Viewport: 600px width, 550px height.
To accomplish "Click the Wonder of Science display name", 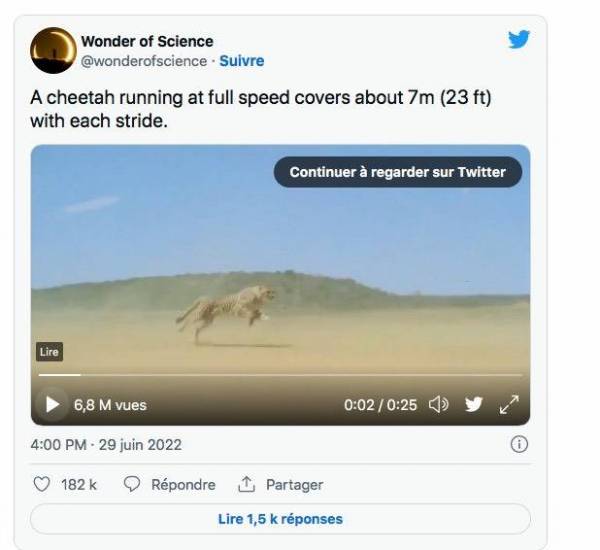I will point(147,42).
